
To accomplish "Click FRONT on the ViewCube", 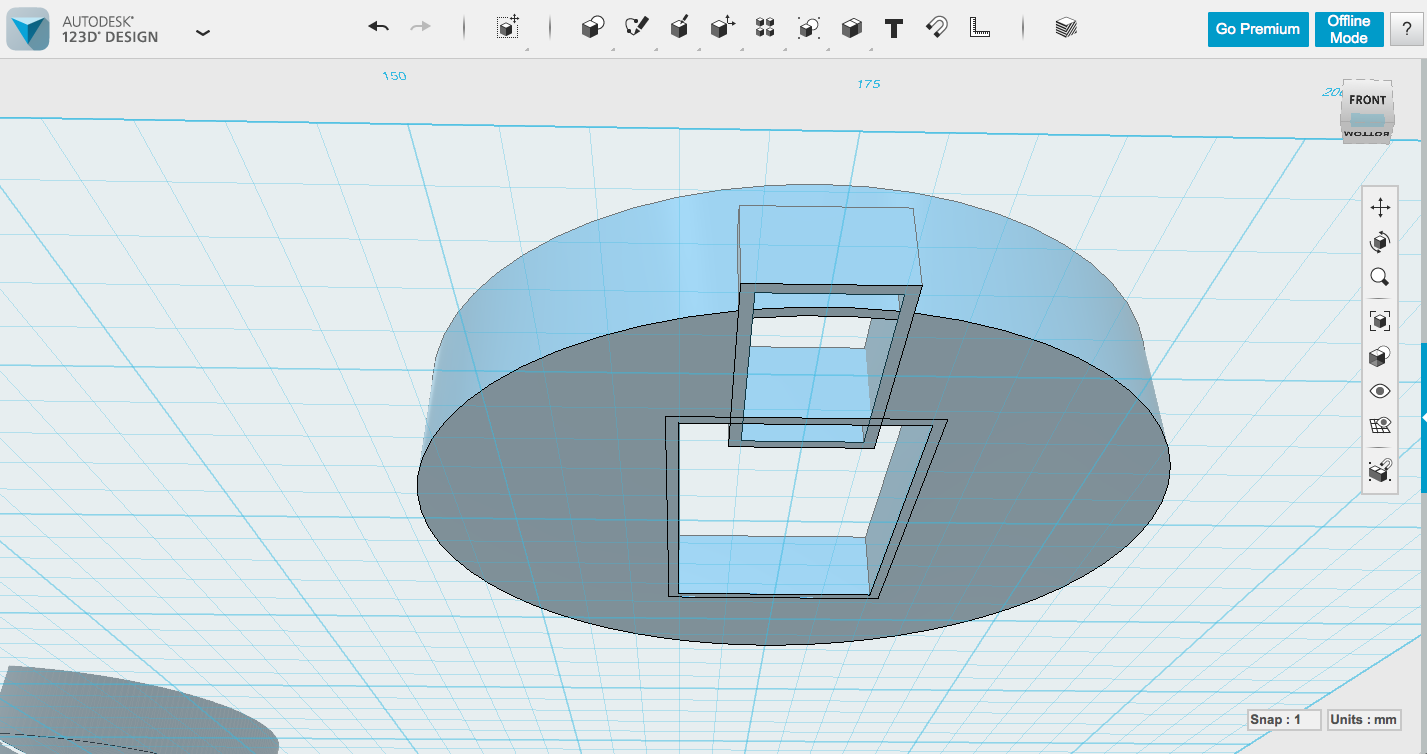I will tap(1367, 100).
